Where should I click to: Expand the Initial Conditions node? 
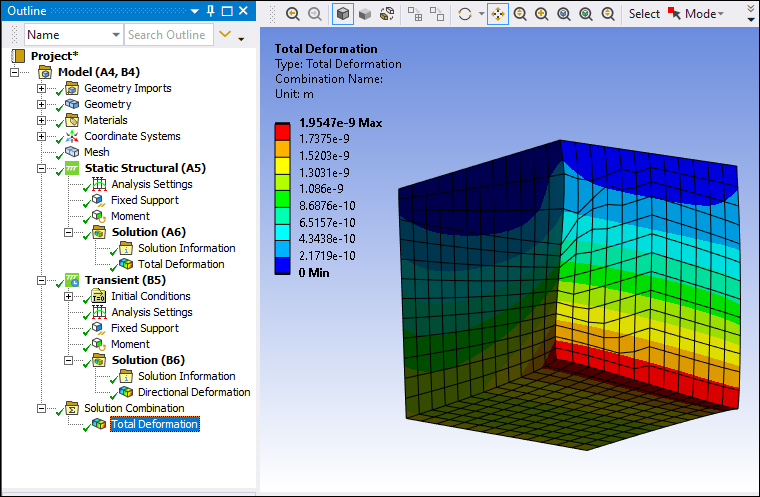click(69, 296)
